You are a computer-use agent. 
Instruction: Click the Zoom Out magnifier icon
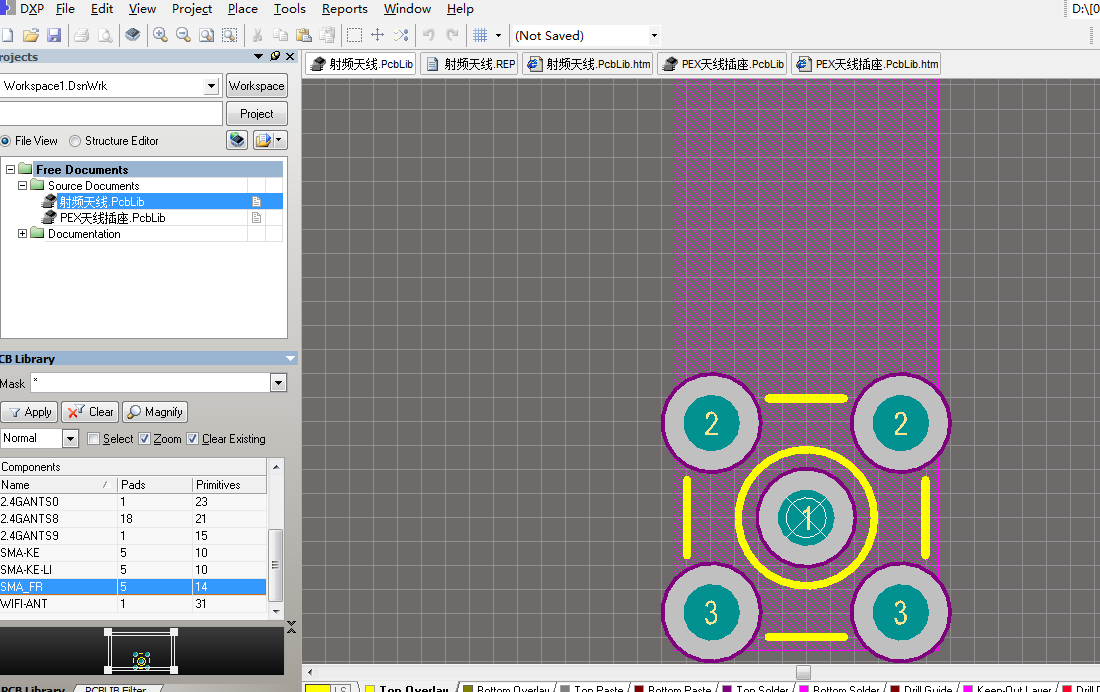point(183,35)
